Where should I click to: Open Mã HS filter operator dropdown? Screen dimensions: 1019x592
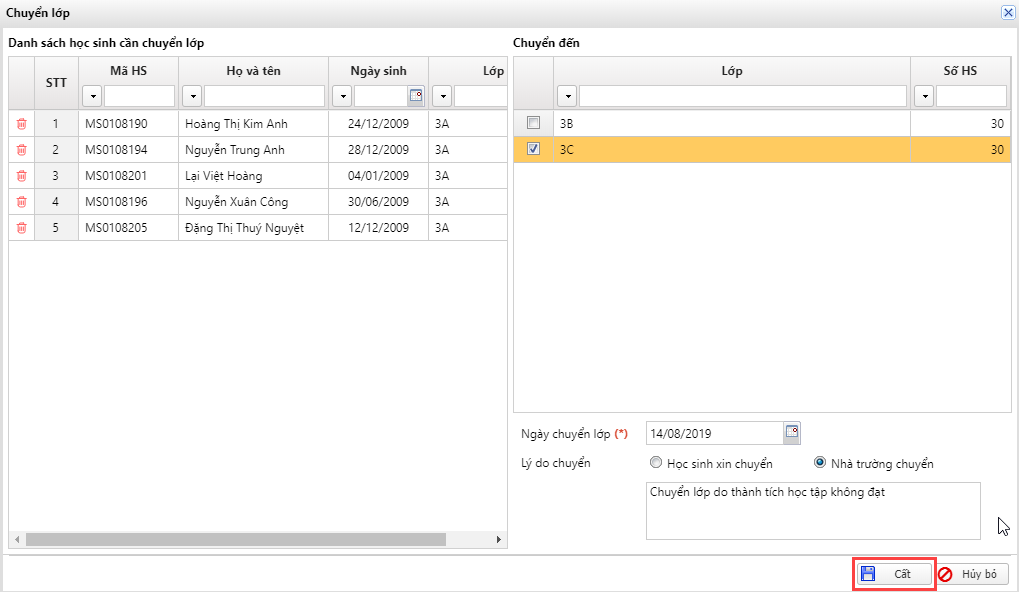coord(92,96)
